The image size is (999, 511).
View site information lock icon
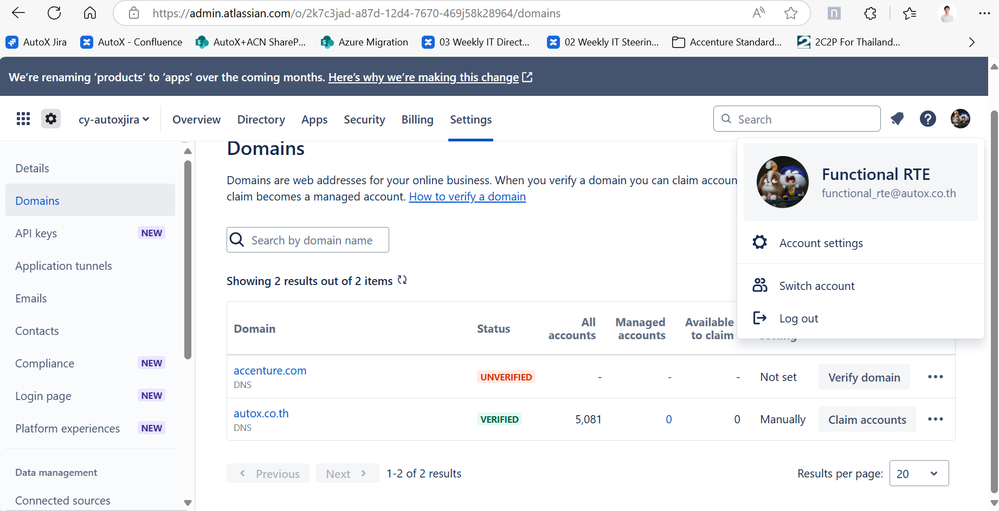pos(133,13)
